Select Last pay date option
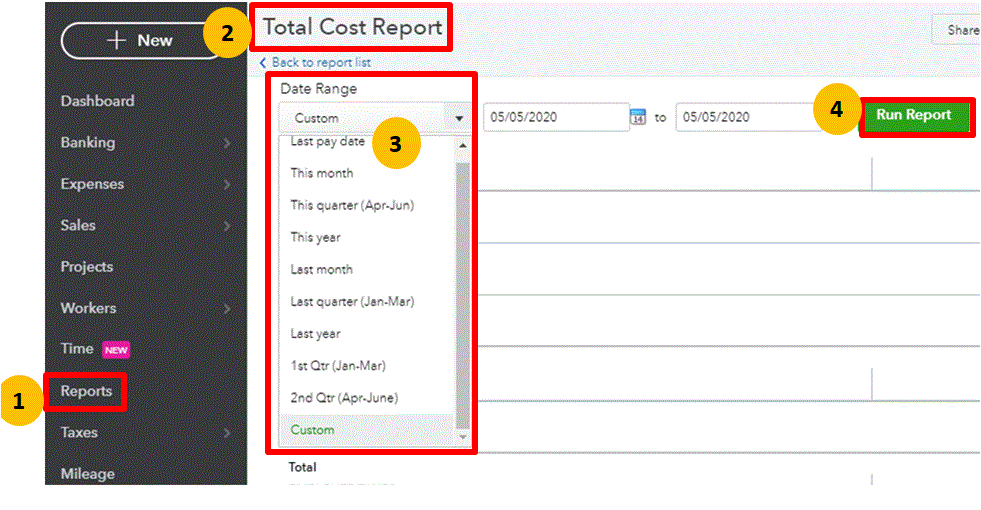 (x=327, y=142)
